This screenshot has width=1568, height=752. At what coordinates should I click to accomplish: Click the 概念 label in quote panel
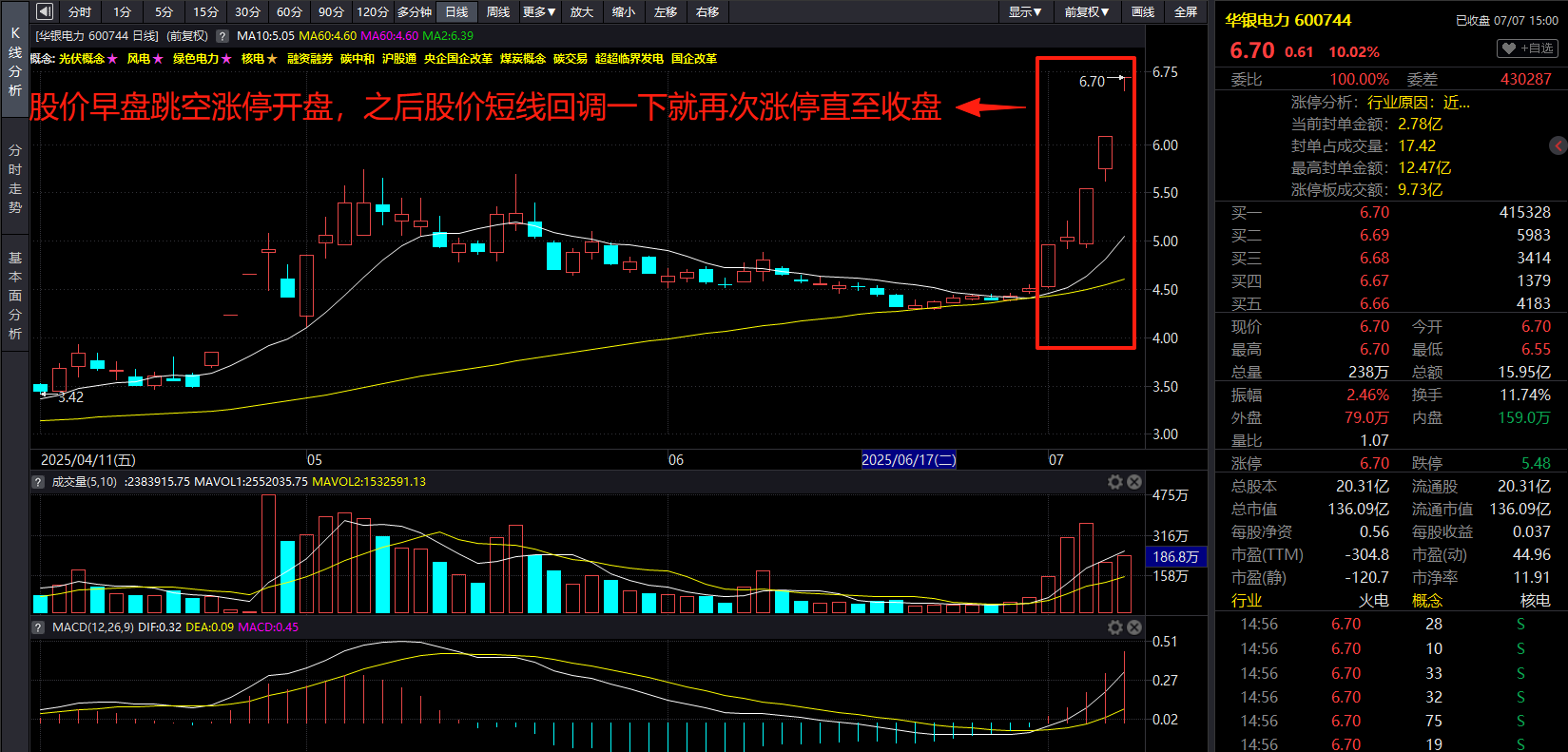pyautogui.click(x=1427, y=601)
